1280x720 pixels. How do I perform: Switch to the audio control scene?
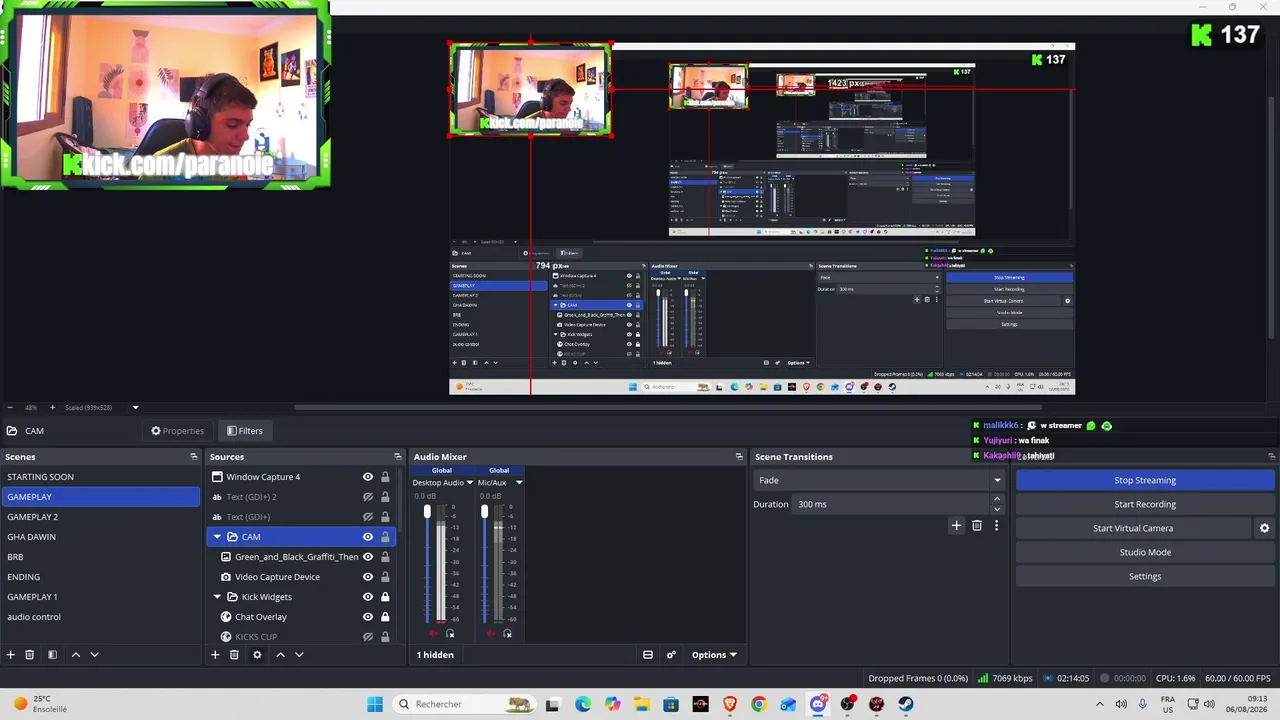100,617
